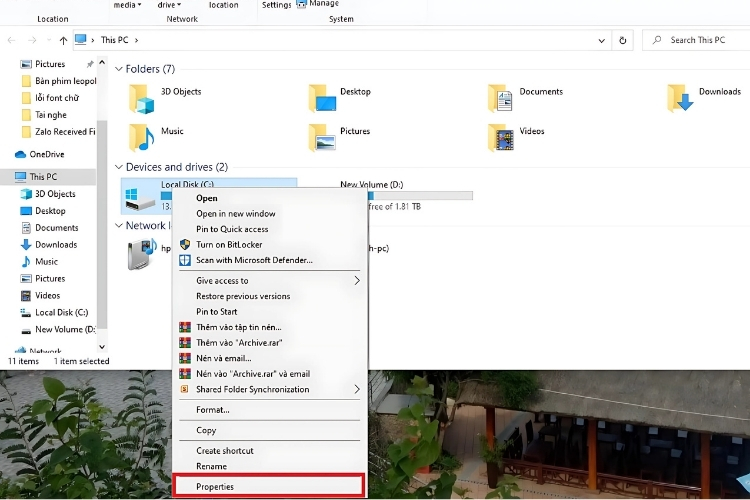
Task: Open the Downloads folder icon
Action: point(682,97)
